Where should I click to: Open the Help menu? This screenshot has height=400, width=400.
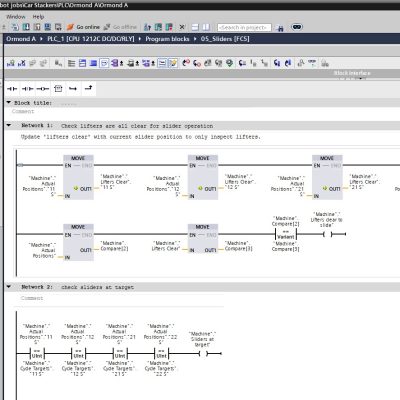(38, 17)
